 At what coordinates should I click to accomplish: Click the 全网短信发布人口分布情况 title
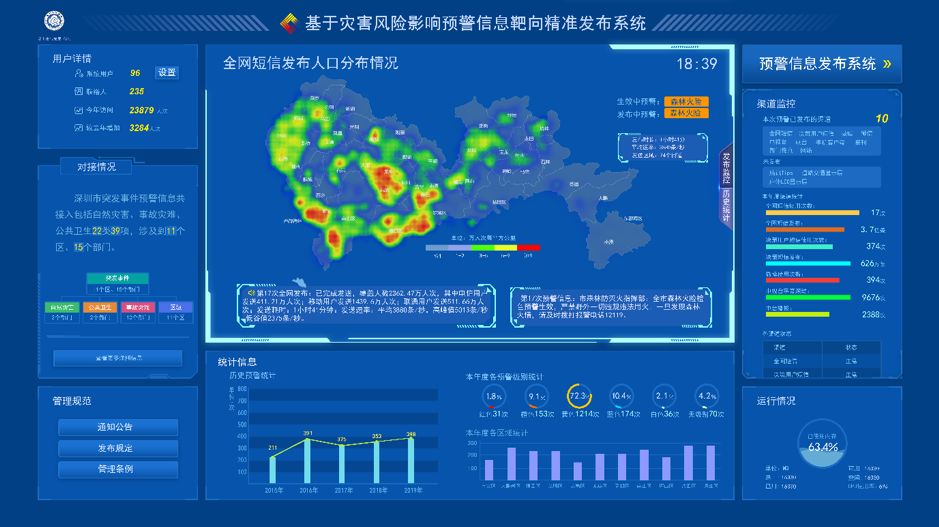tap(310, 63)
